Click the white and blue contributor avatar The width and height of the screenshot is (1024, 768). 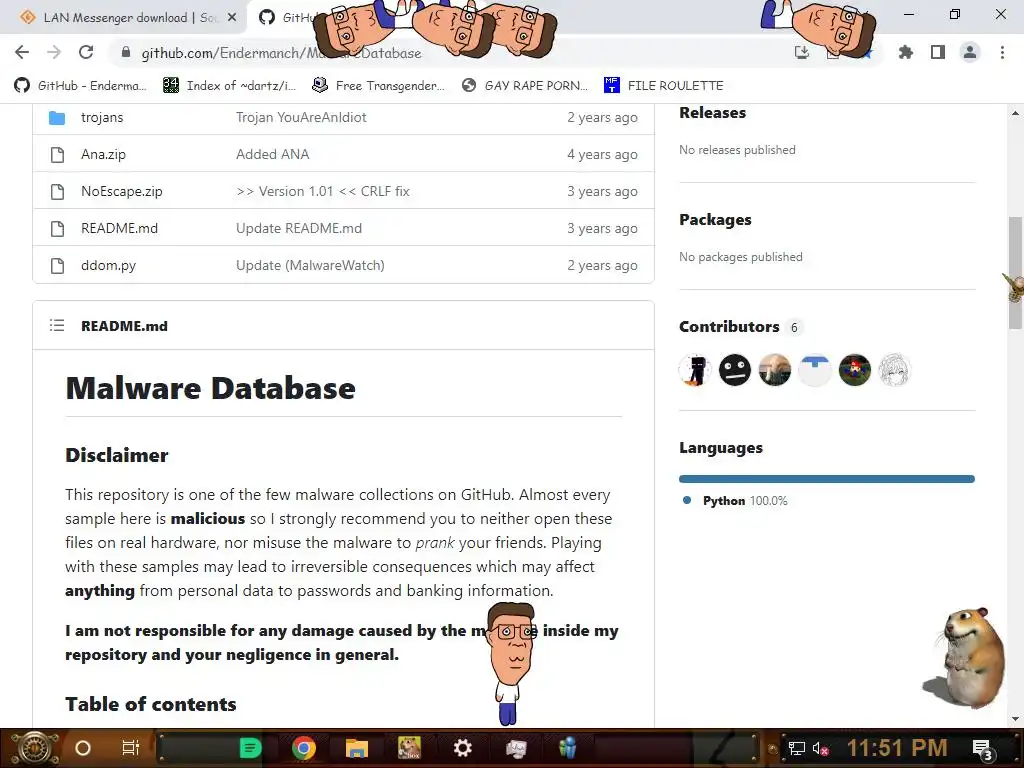coord(814,370)
